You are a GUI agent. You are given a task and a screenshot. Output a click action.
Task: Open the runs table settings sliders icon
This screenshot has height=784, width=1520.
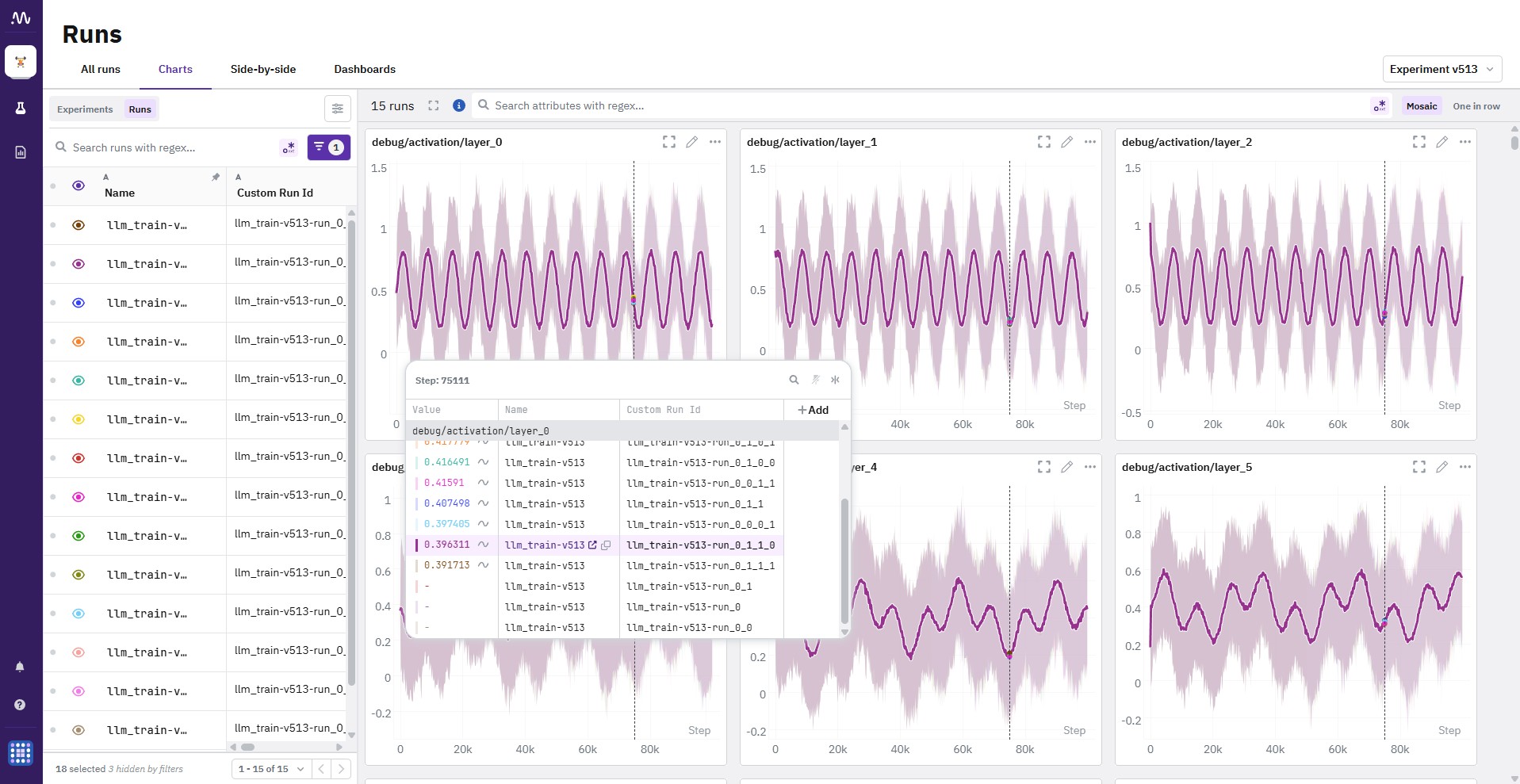(x=337, y=109)
